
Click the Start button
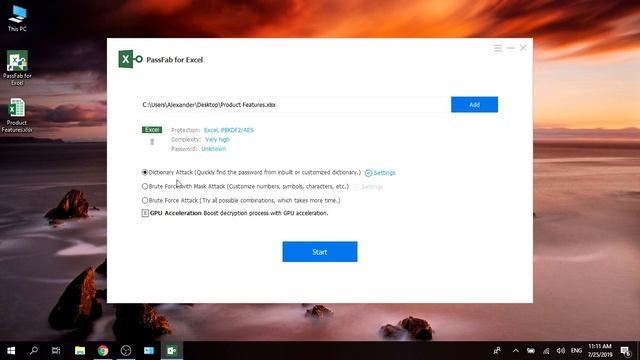320,252
